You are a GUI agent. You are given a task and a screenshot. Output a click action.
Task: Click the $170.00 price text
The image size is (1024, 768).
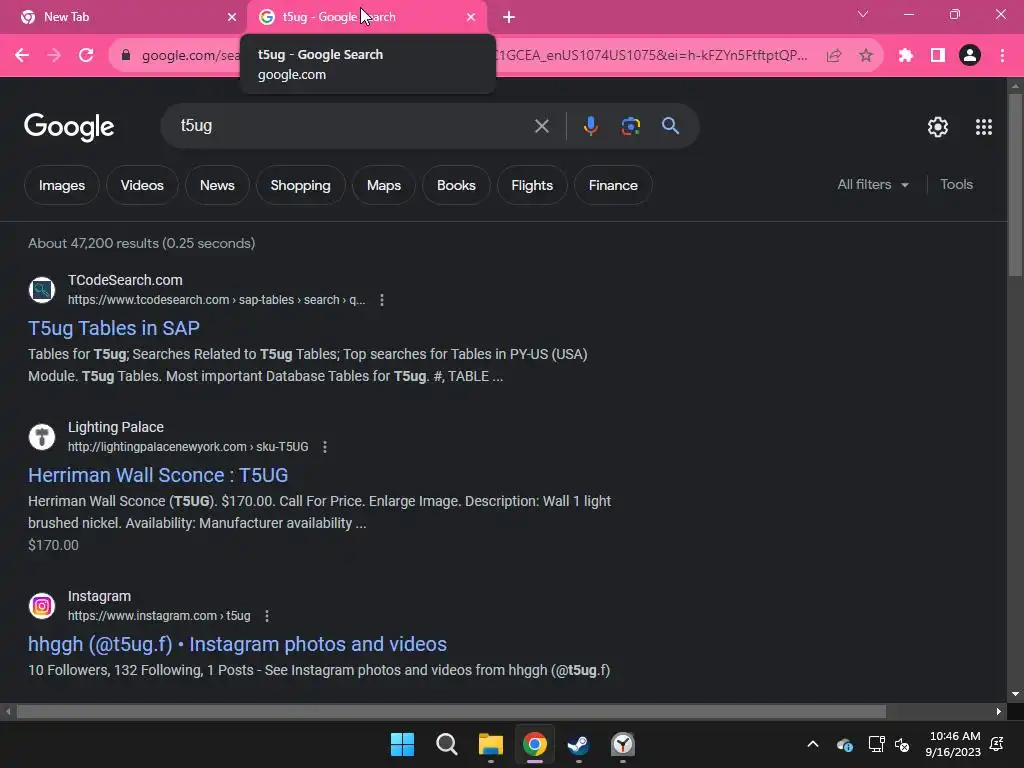[54, 545]
